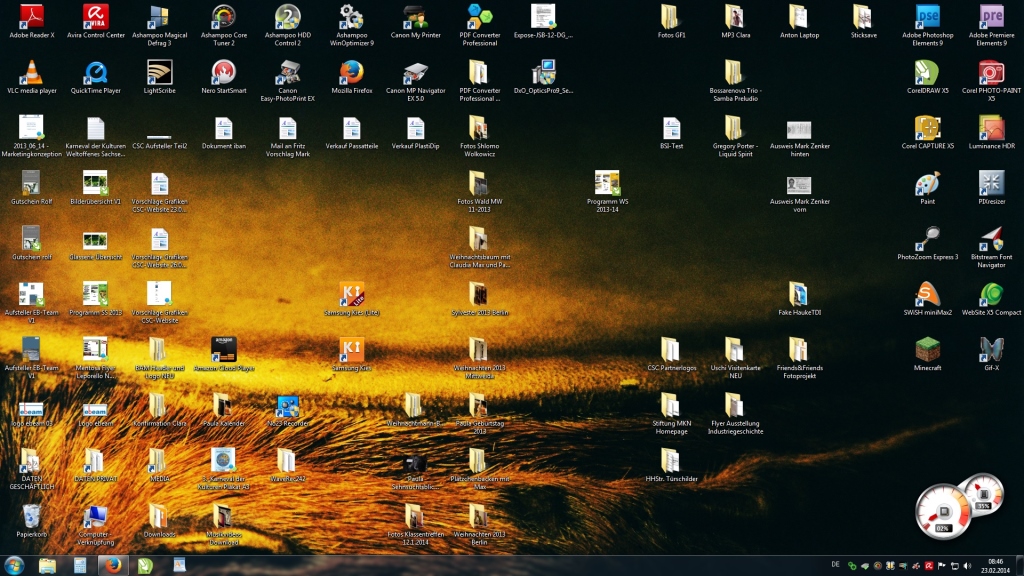Select the Ashampoo HDD Control 2 icon
This screenshot has width=1024, height=576.
pos(287,16)
